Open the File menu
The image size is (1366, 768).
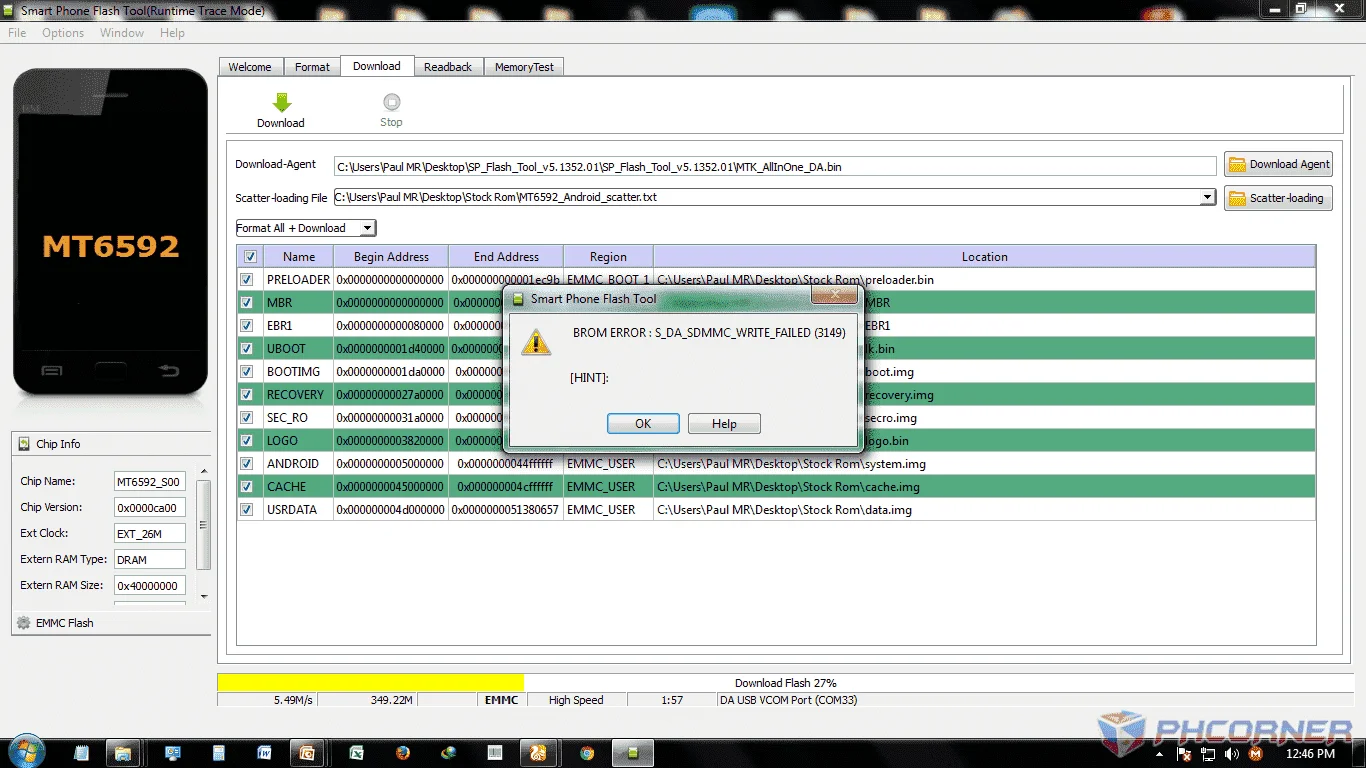(17, 33)
